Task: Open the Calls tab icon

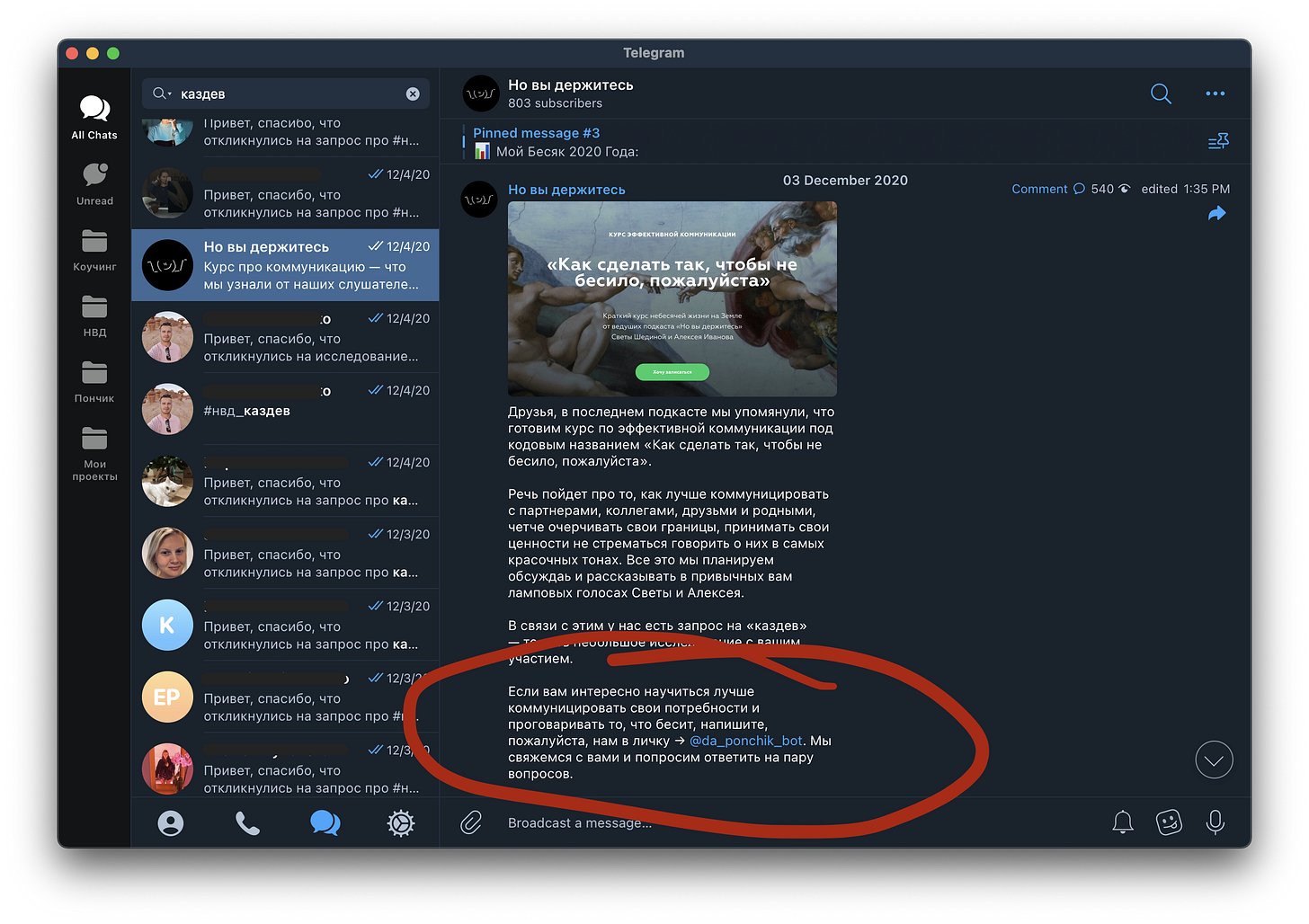Action: 247,822
